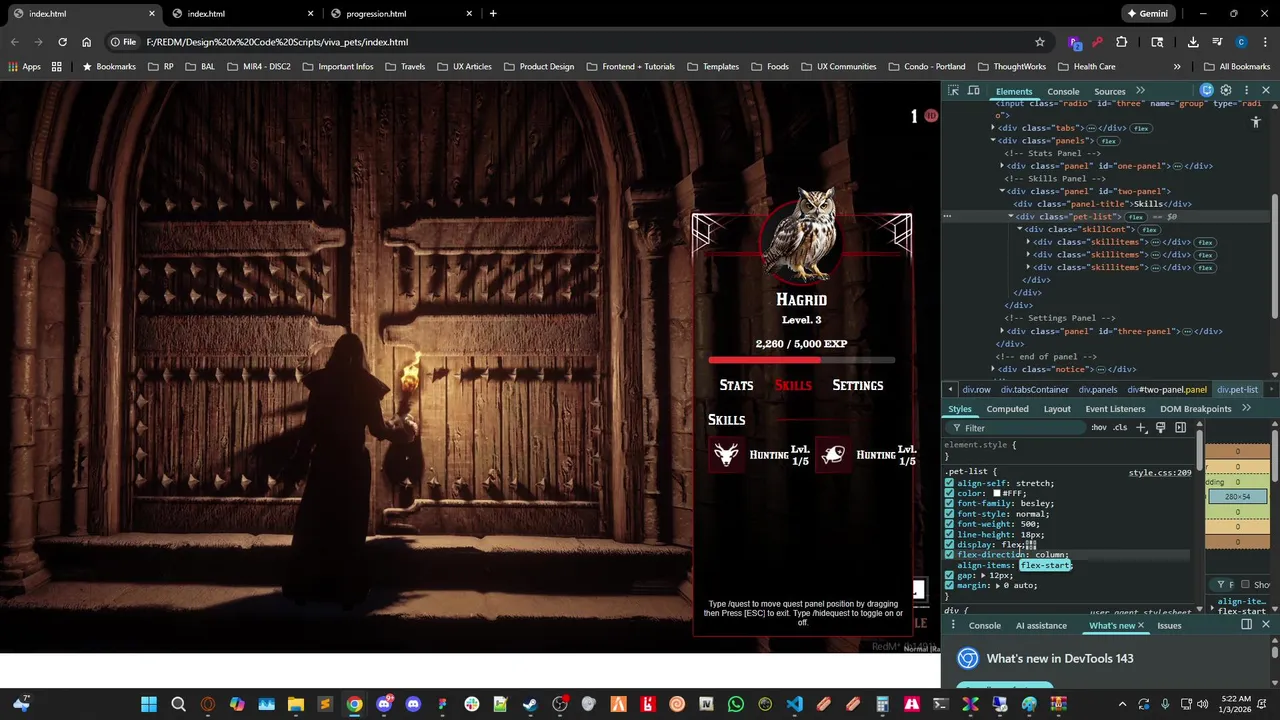Open the accessibility tree toggle icon

tap(1256, 122)
